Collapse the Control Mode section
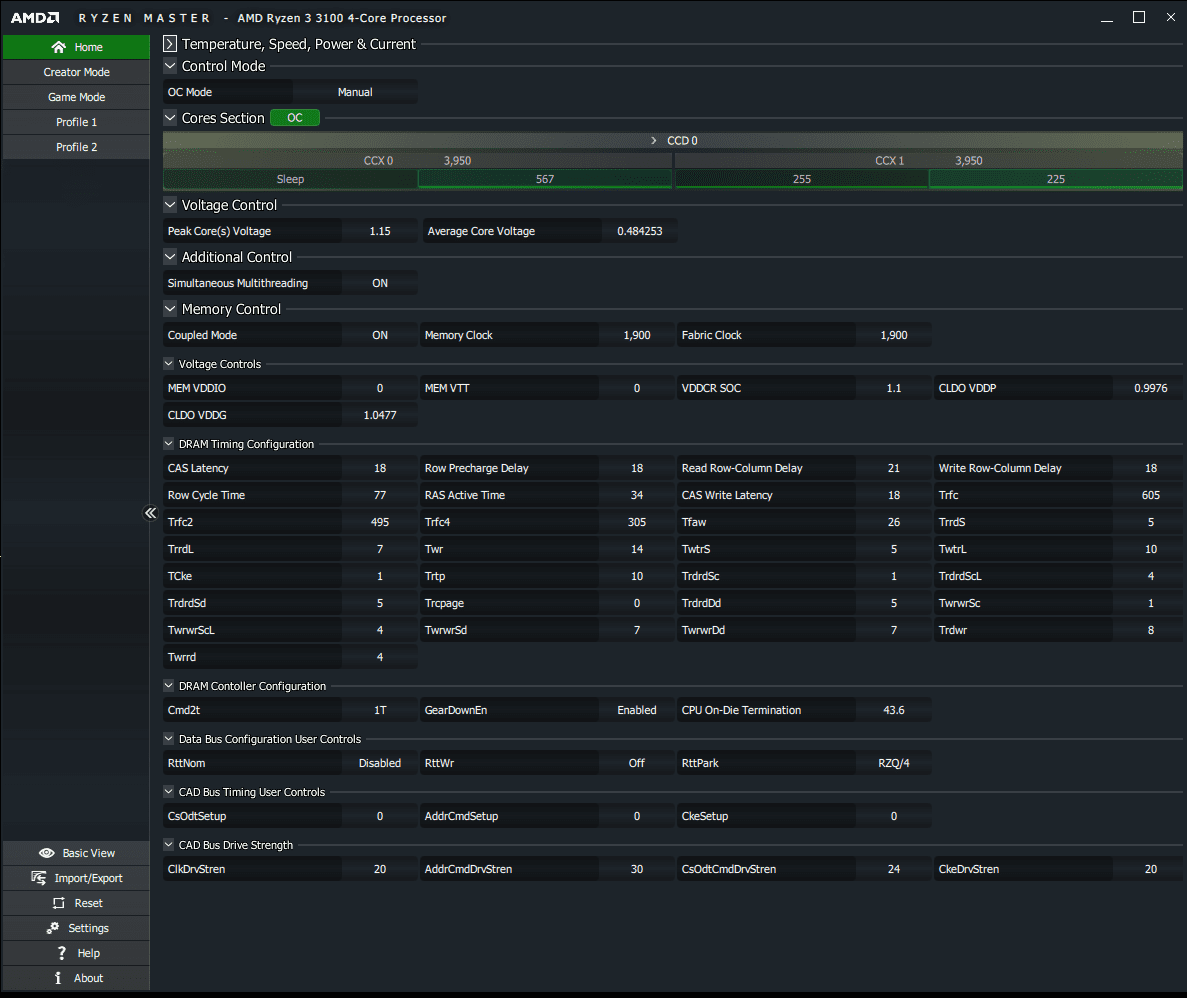This screenshot has height=998, width=1187. pos(170,66)
